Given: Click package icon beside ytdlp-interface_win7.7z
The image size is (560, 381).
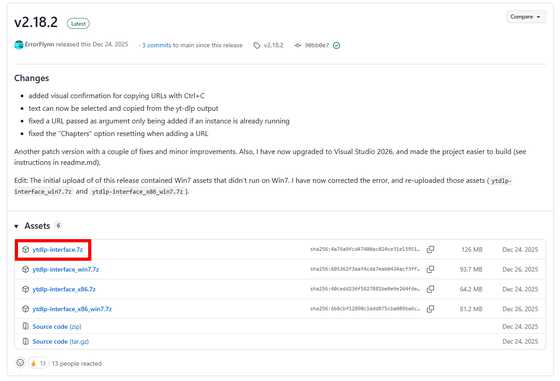Looking at the screenshot, I should [25, 269].
